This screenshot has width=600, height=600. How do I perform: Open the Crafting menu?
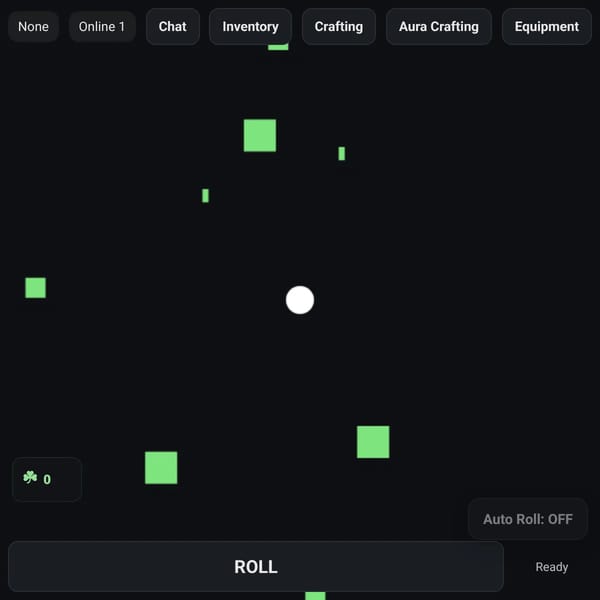point(339,26)
